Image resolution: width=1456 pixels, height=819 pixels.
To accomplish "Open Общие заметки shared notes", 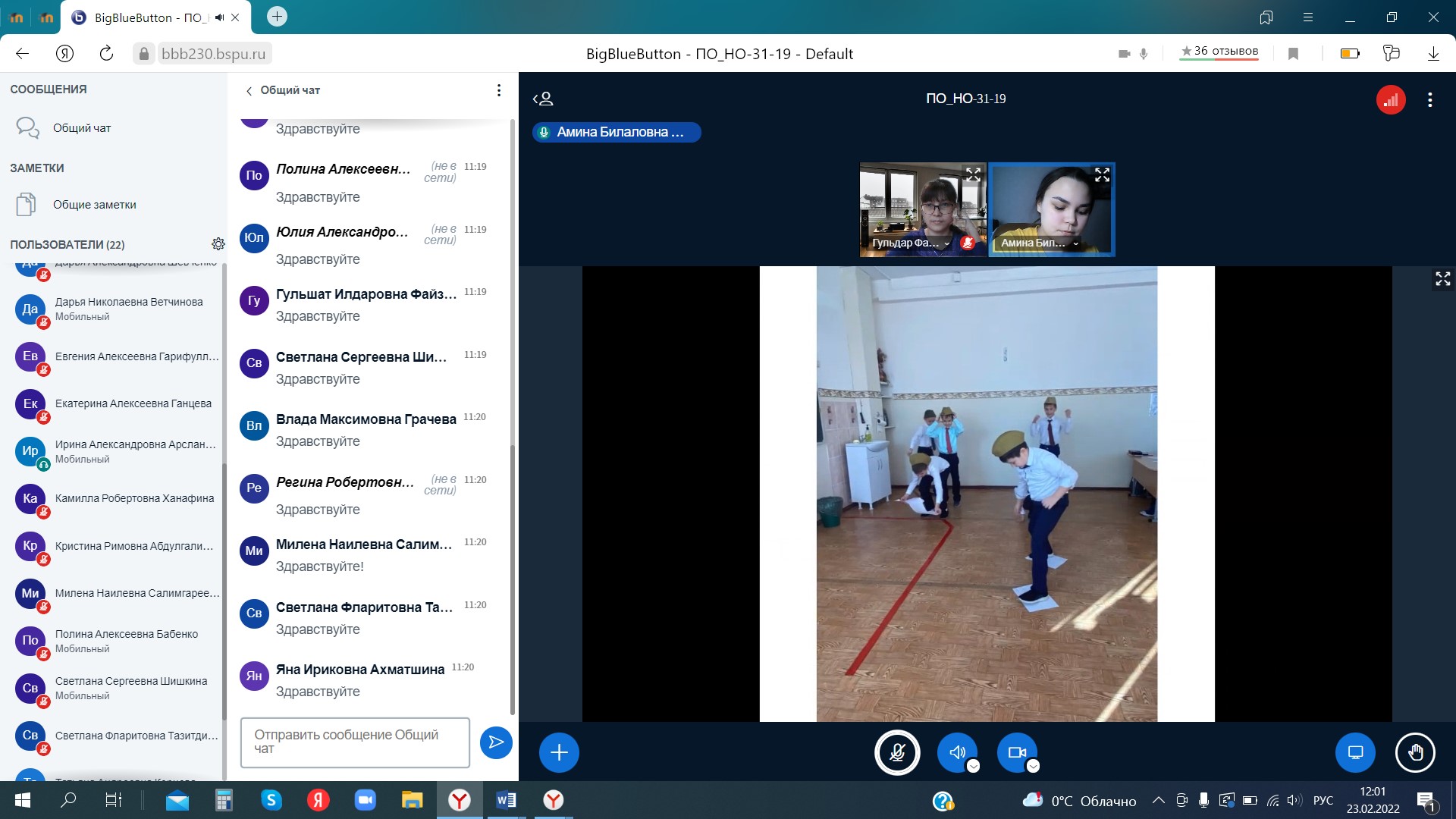I will (x=94, y=205).
